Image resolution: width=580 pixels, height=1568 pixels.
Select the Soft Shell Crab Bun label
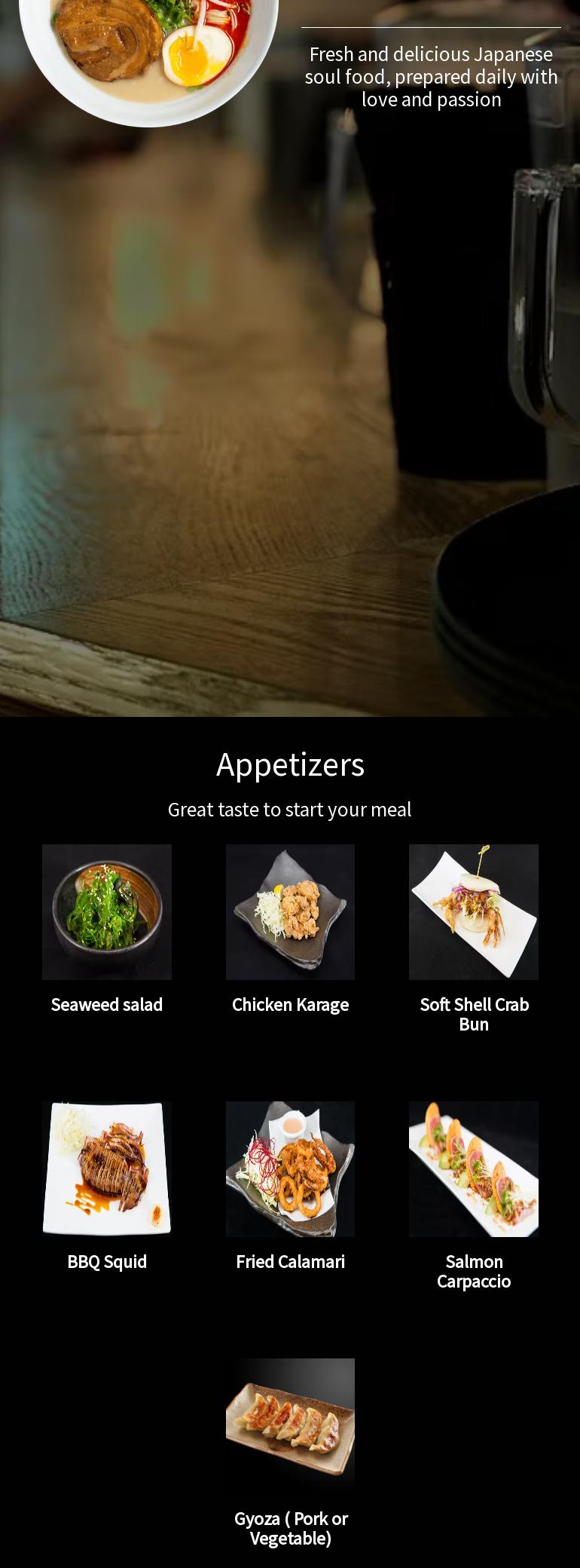click(474, 1015)
